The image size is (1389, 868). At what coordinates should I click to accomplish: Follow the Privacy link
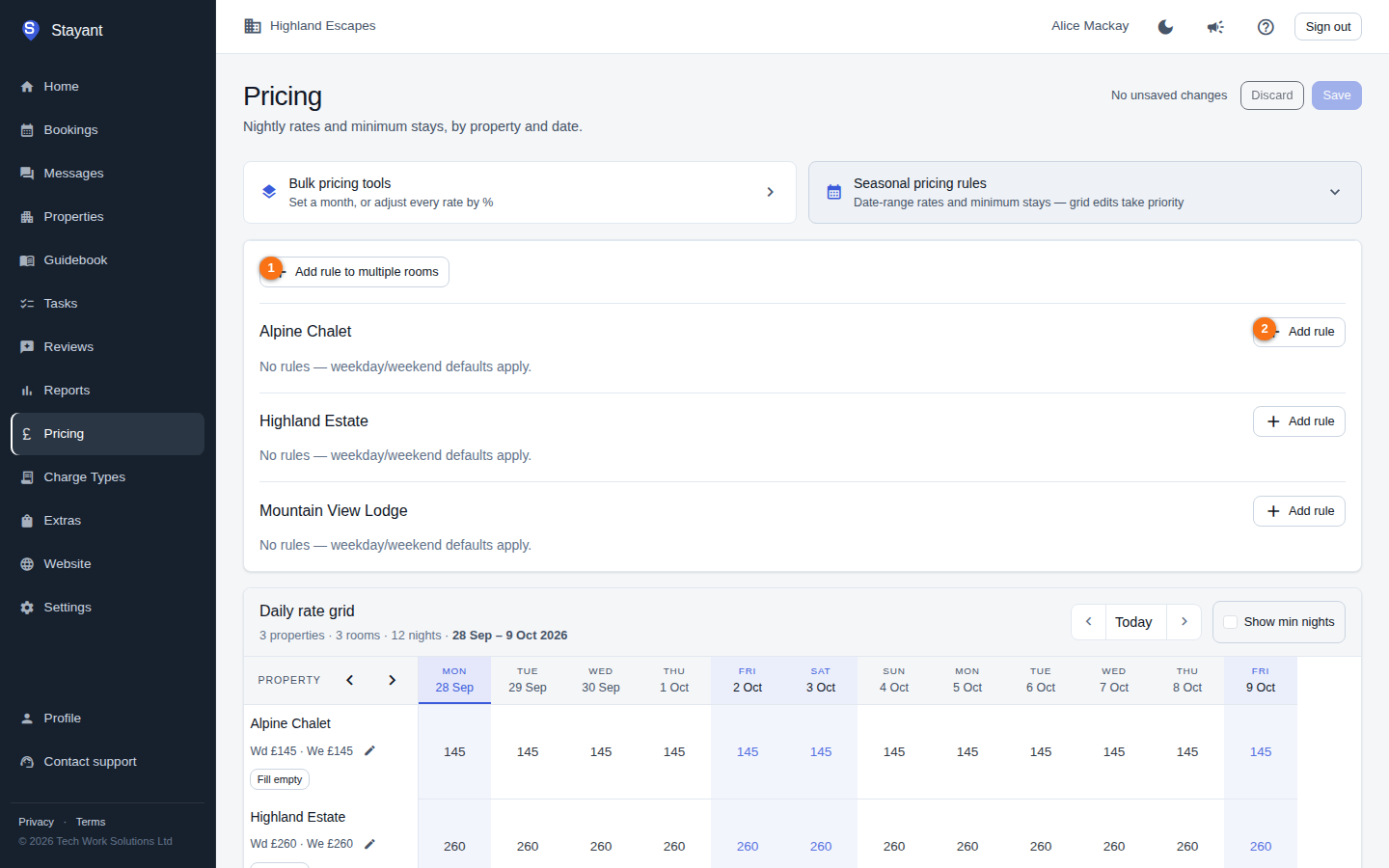pos(36,822)
